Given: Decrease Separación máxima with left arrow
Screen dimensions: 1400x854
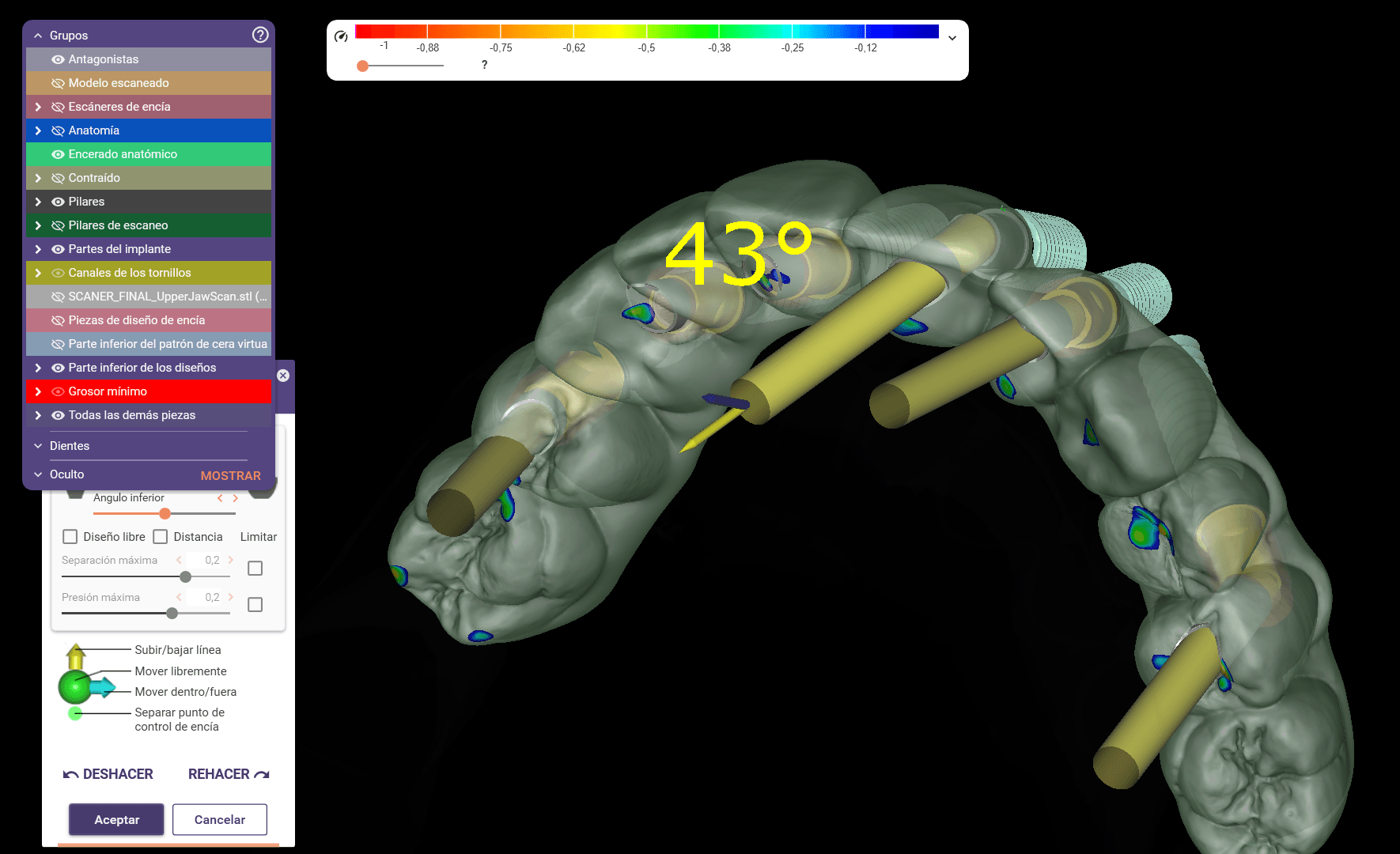Looking at the screenshot, I should tap(179, 560).
